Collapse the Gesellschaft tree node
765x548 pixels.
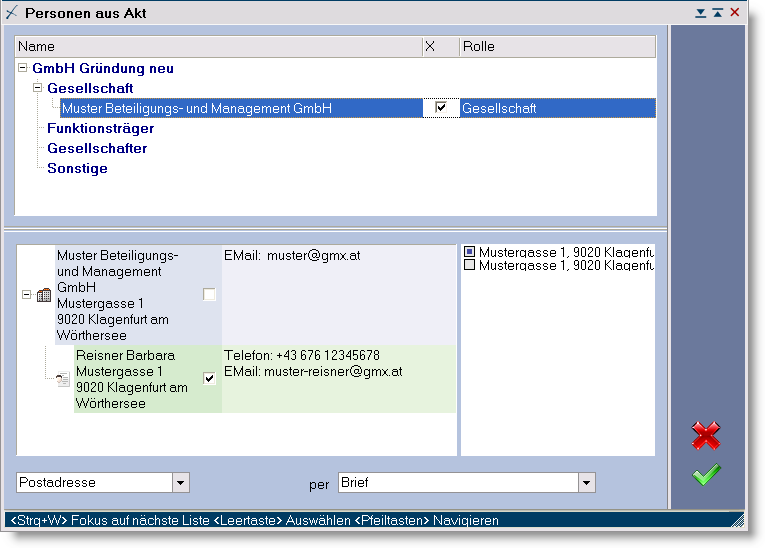pyautogui.click(x=38, y=88)
